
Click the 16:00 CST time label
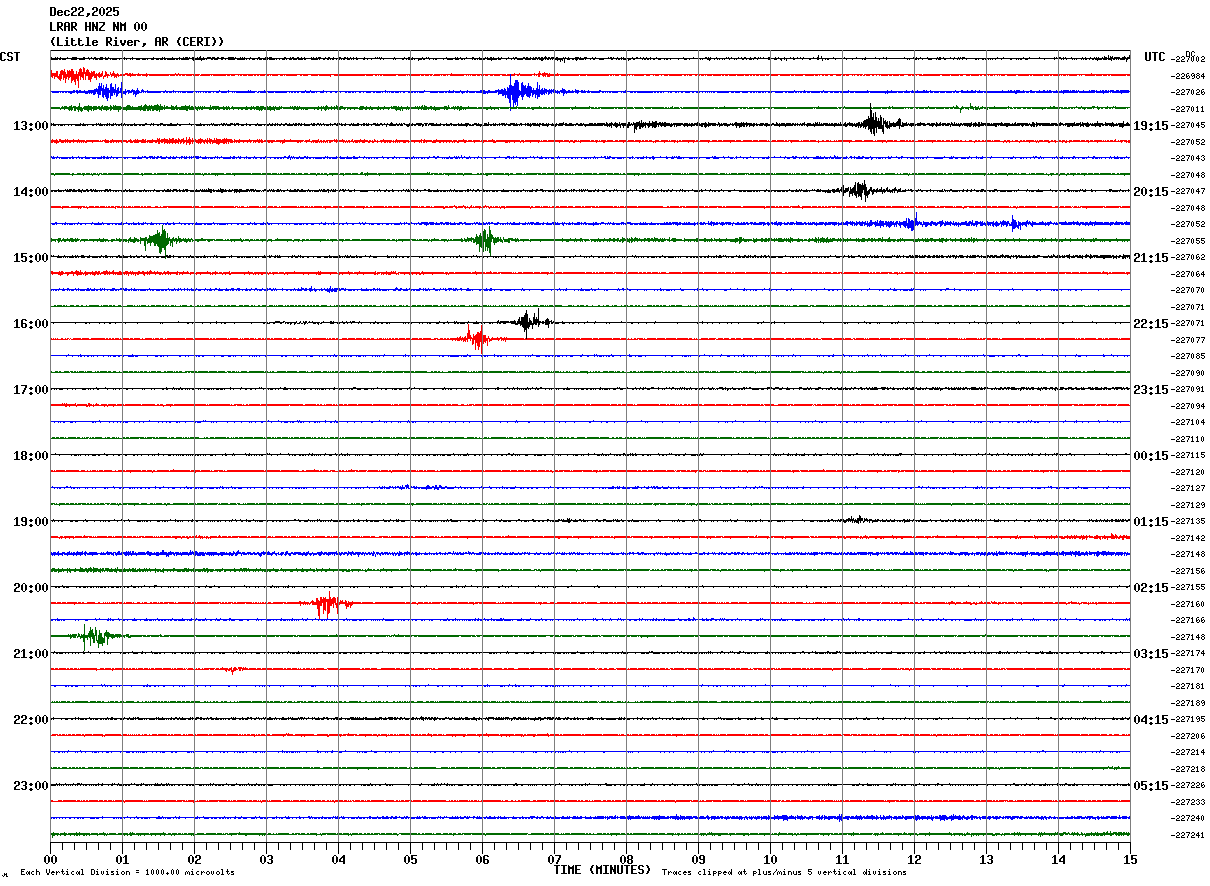tap(30, 324)
